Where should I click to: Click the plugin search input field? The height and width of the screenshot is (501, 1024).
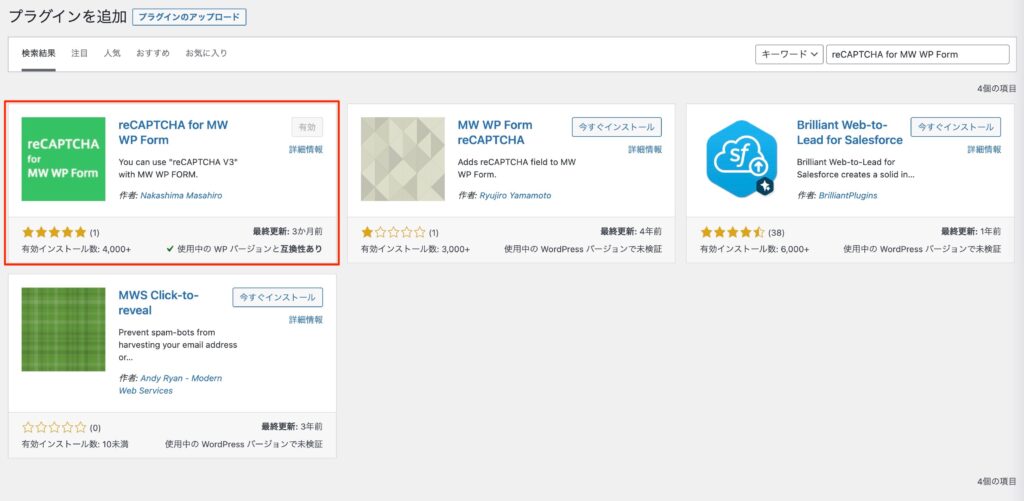pyautogui.click(x=918, y=54)
